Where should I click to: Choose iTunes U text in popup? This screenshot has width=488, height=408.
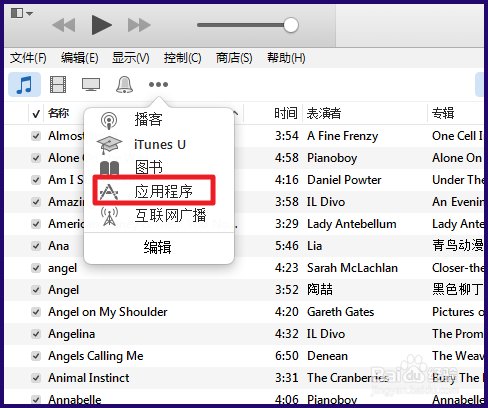coord(160,145)
